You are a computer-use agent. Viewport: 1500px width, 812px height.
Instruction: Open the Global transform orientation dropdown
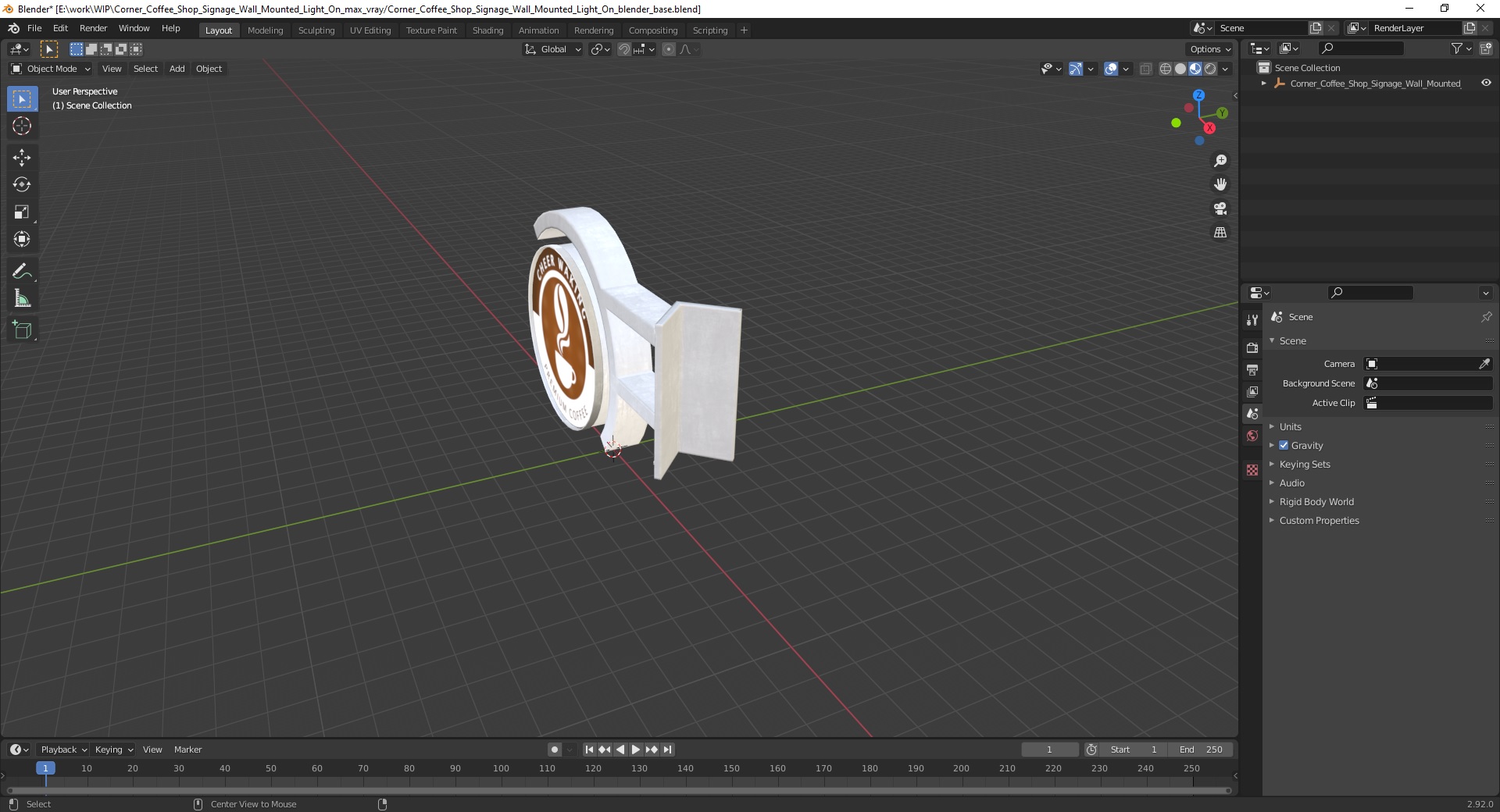552,49
